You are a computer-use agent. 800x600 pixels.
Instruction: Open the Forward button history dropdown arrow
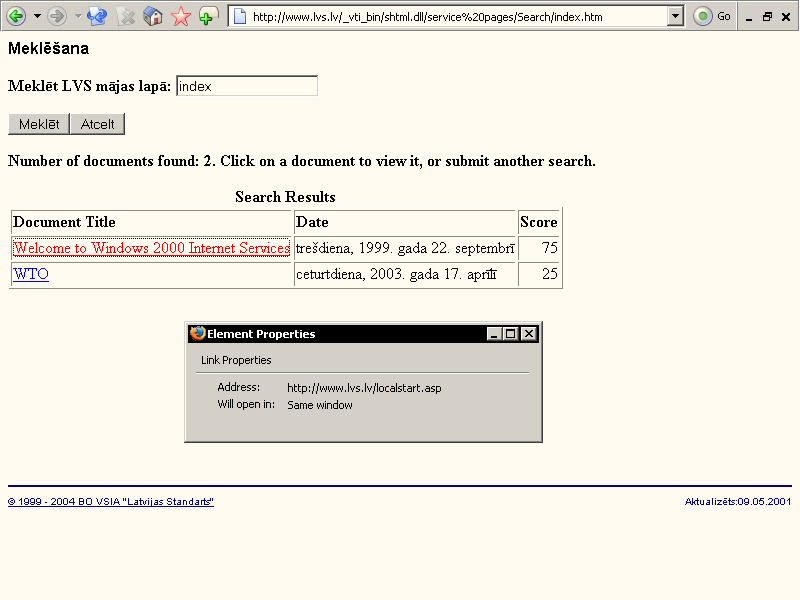coord(77,16)
